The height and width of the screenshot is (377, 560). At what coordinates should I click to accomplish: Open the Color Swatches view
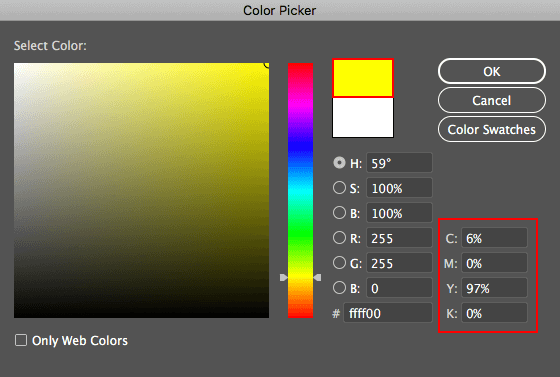[x=491, y=129]
